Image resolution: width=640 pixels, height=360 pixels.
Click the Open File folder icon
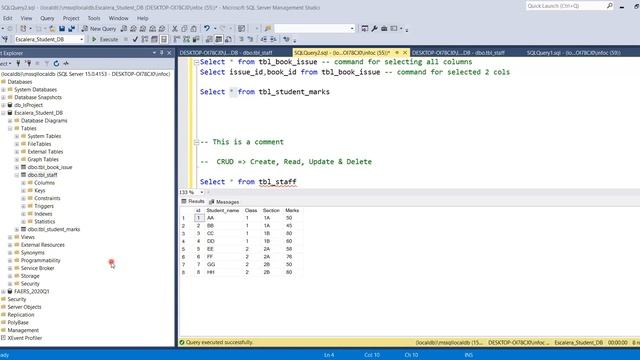(52, 29)
